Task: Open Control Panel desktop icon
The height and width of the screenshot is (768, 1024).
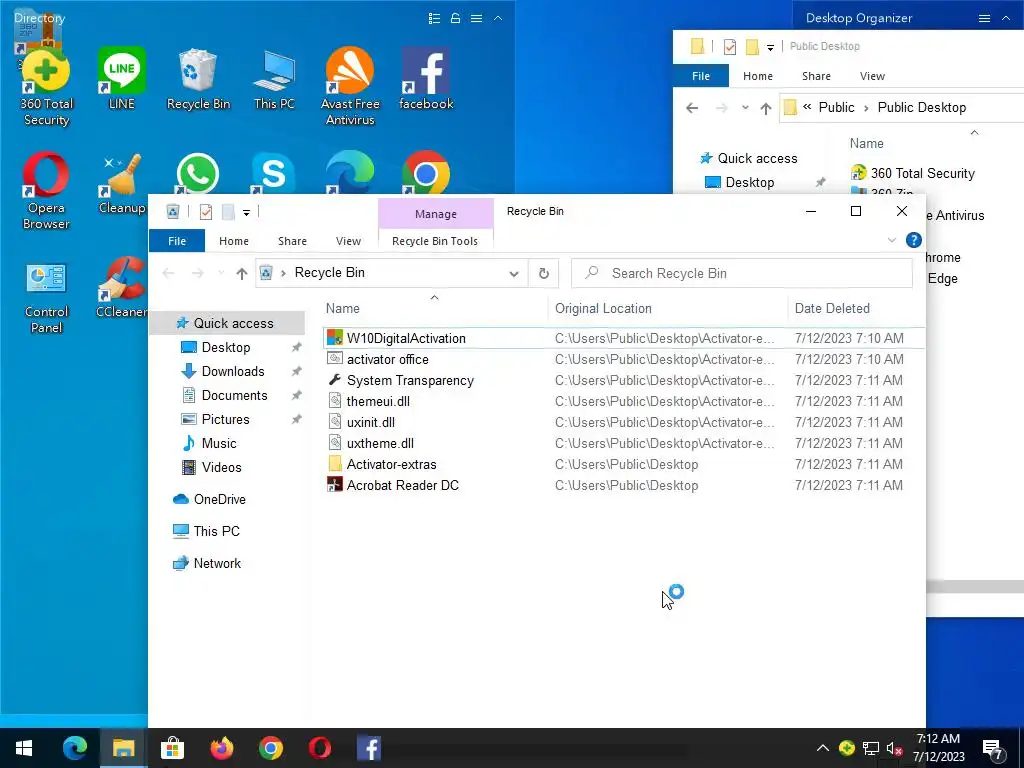Action: click(x=46, y=297)
